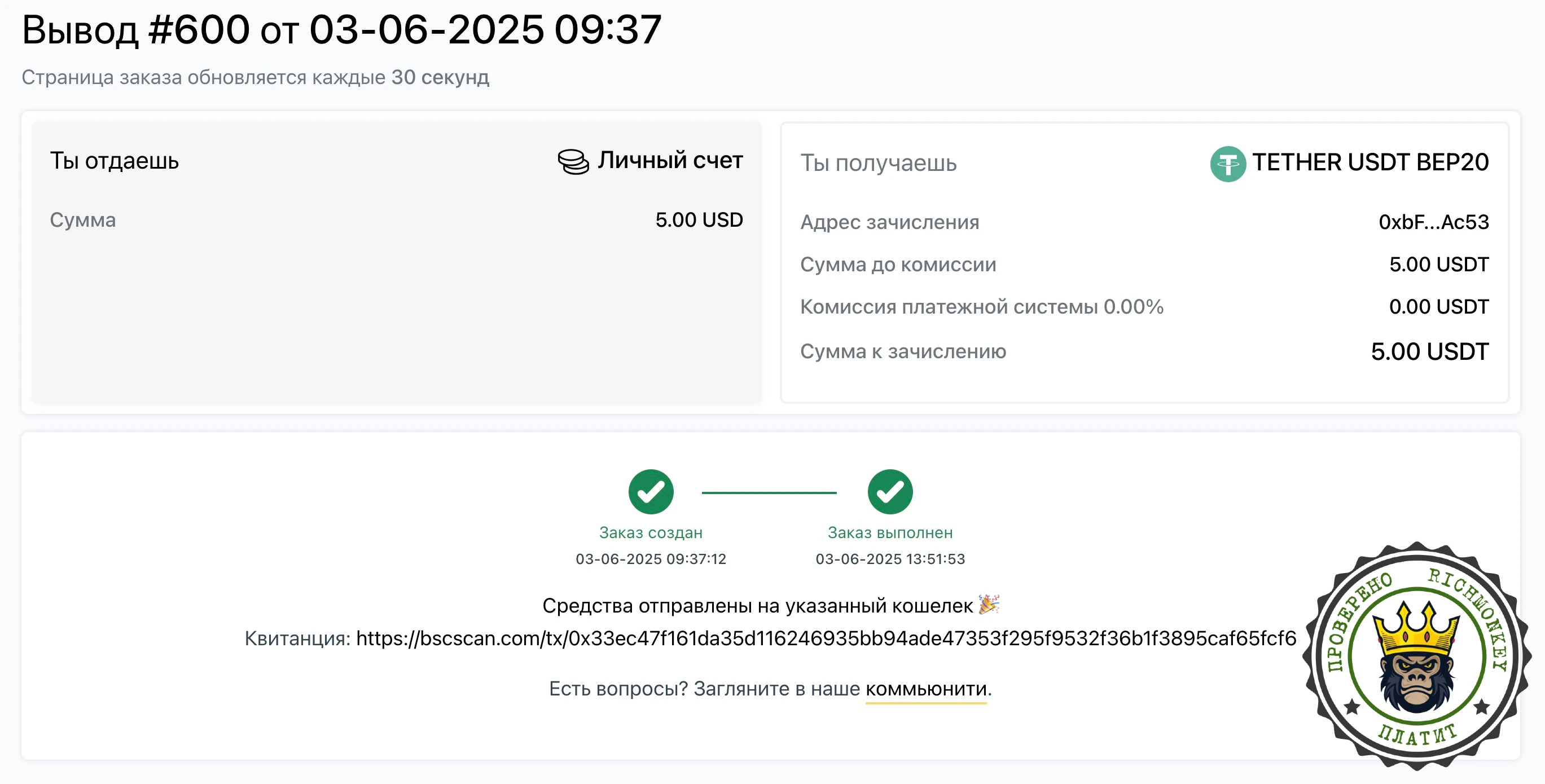The image size is (1545, 784).
Task: Click the crowned monkey face in stamp
Action: pyautogui.click(x=1417, y=659)
